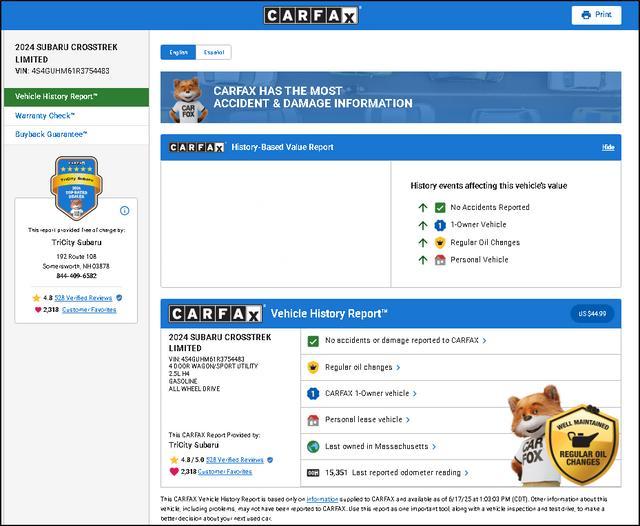Click the dealer phone number 844-409-6582
The height and width of the screenshot is (526, 640).
coord(76,276)
